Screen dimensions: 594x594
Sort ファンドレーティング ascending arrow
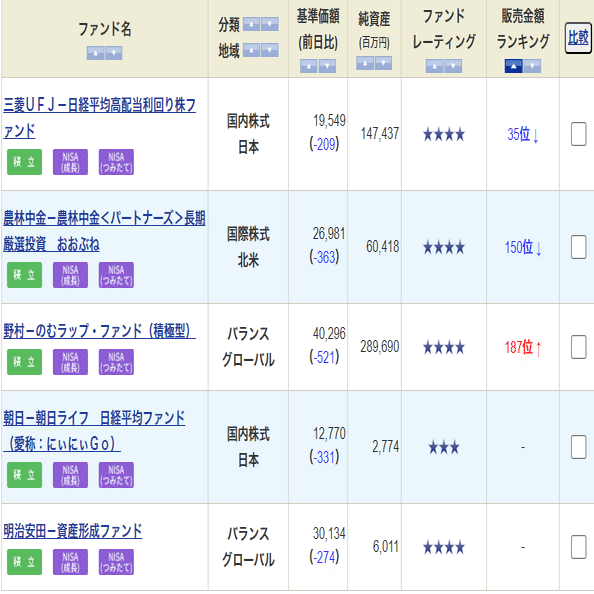point(435,66)
